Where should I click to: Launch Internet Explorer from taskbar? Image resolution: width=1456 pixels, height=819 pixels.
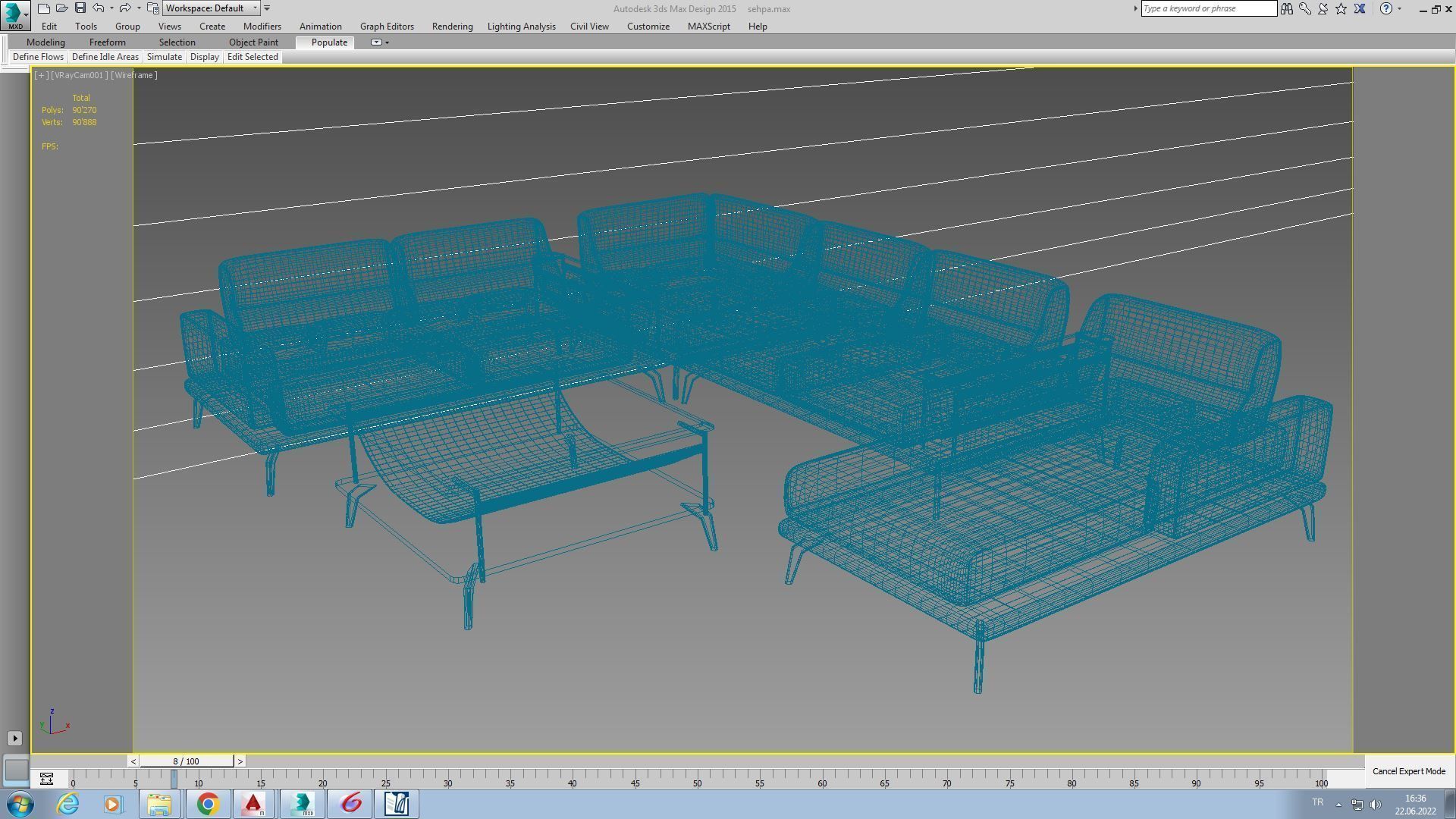(68, 804)
